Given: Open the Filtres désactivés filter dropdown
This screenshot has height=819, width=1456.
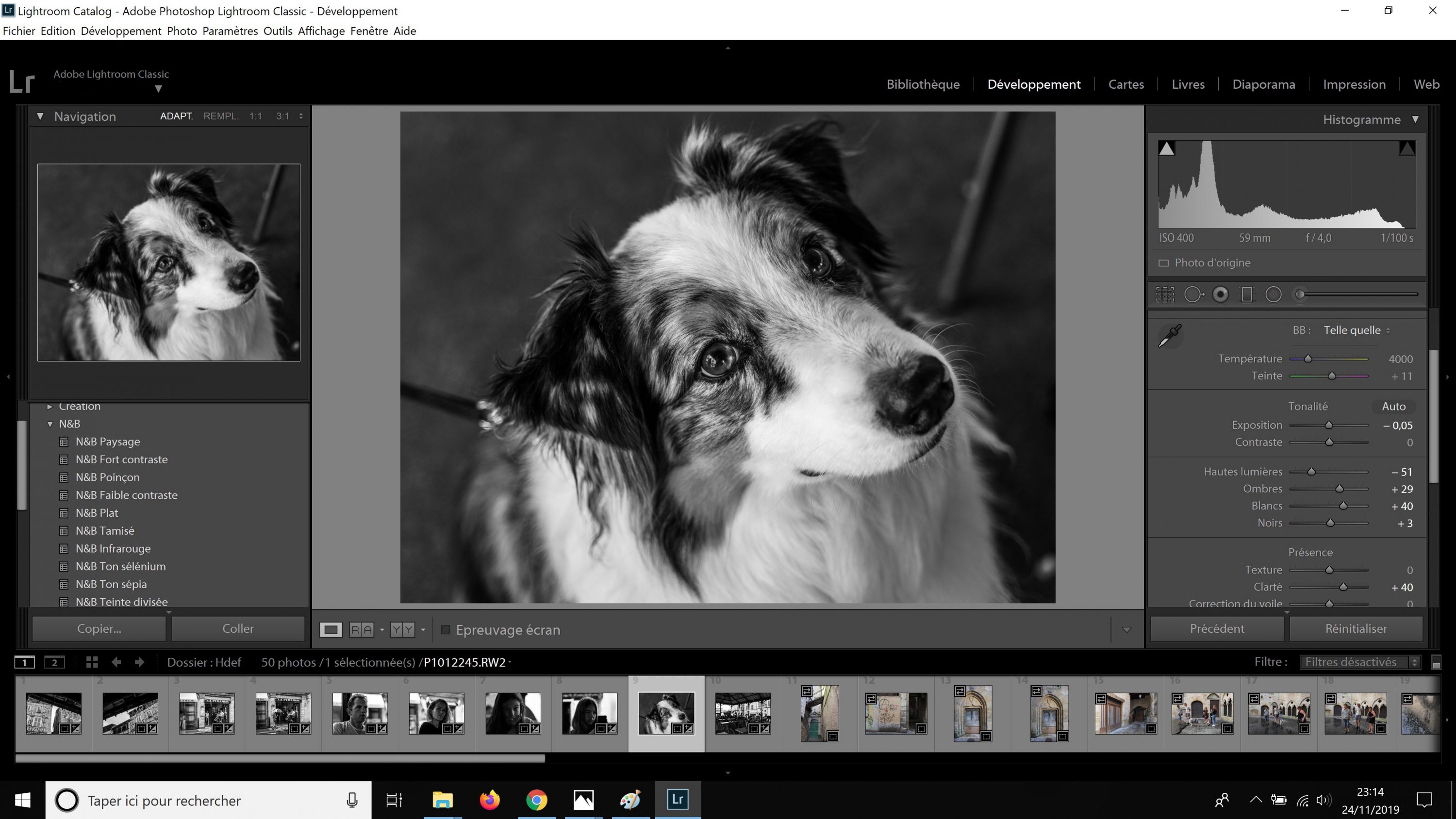Looking at the screenshot, I should coord(1359,662).
